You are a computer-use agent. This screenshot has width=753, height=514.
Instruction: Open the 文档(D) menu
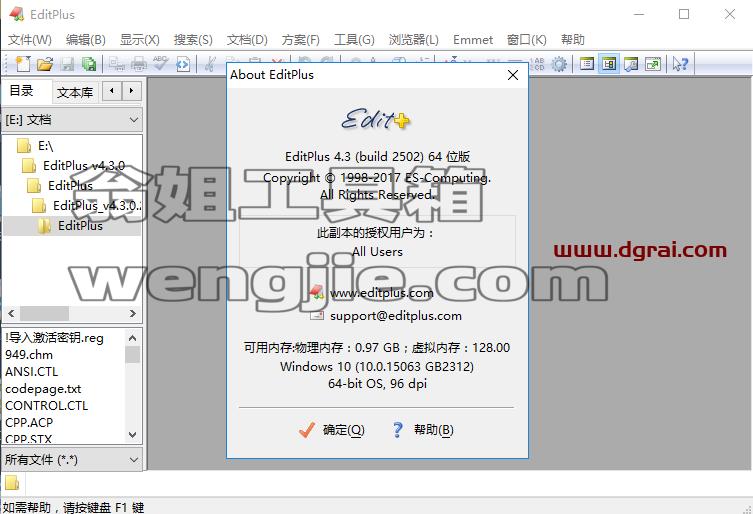pos(247,39)
